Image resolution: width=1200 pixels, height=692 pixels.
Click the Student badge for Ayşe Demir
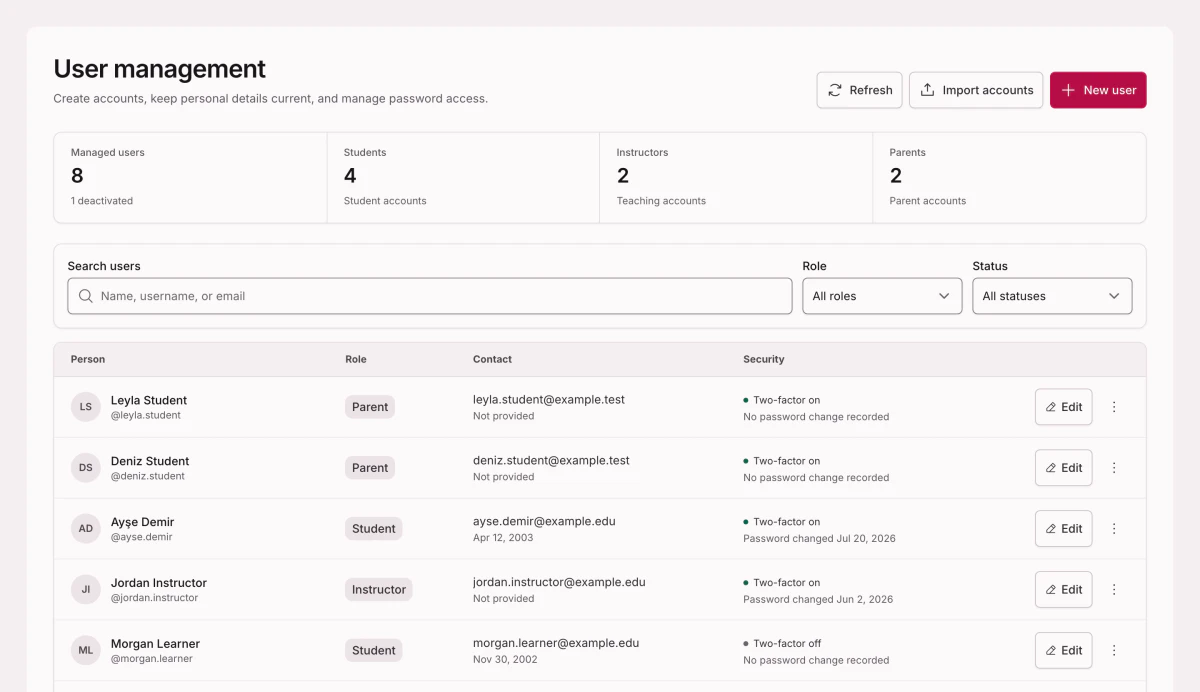coord(374,529)
